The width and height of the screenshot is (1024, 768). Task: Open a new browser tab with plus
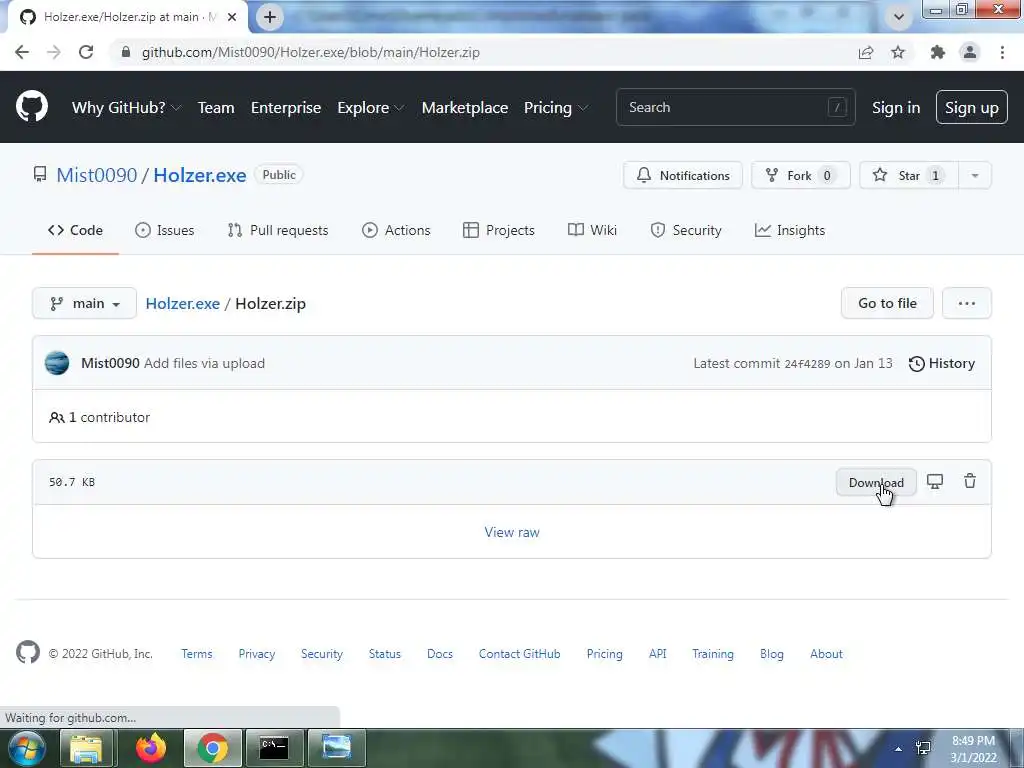(x=270, y=17)
